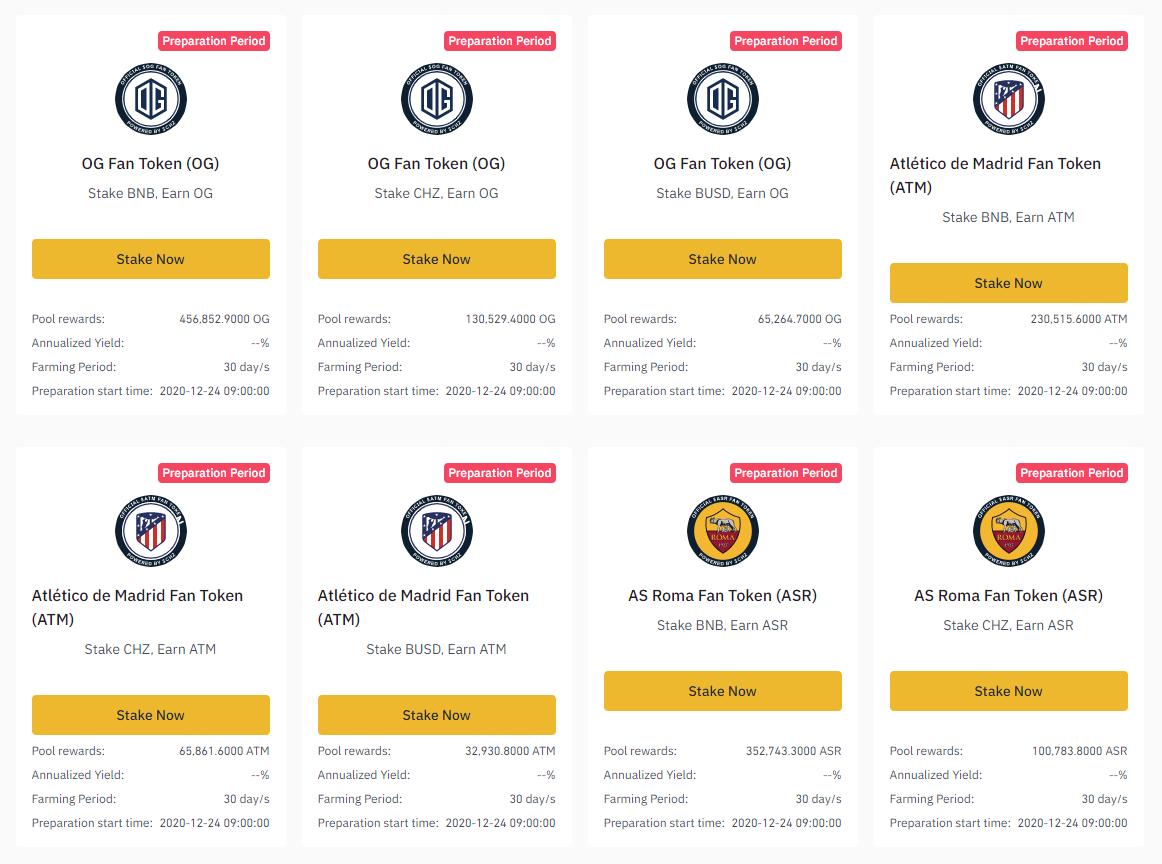Click the OG Fan Token (OG) title above Stake BUSD

723,164
